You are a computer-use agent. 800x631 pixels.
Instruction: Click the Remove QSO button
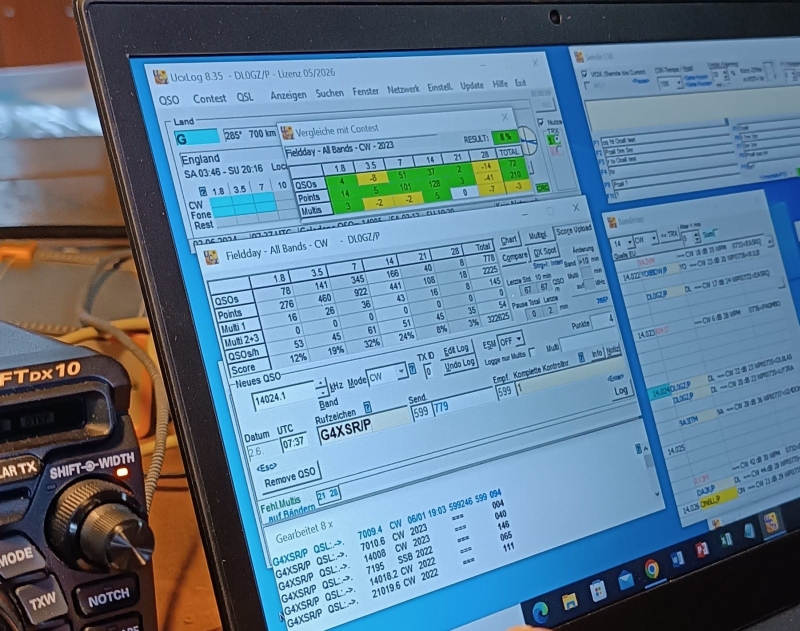(290, 477)
